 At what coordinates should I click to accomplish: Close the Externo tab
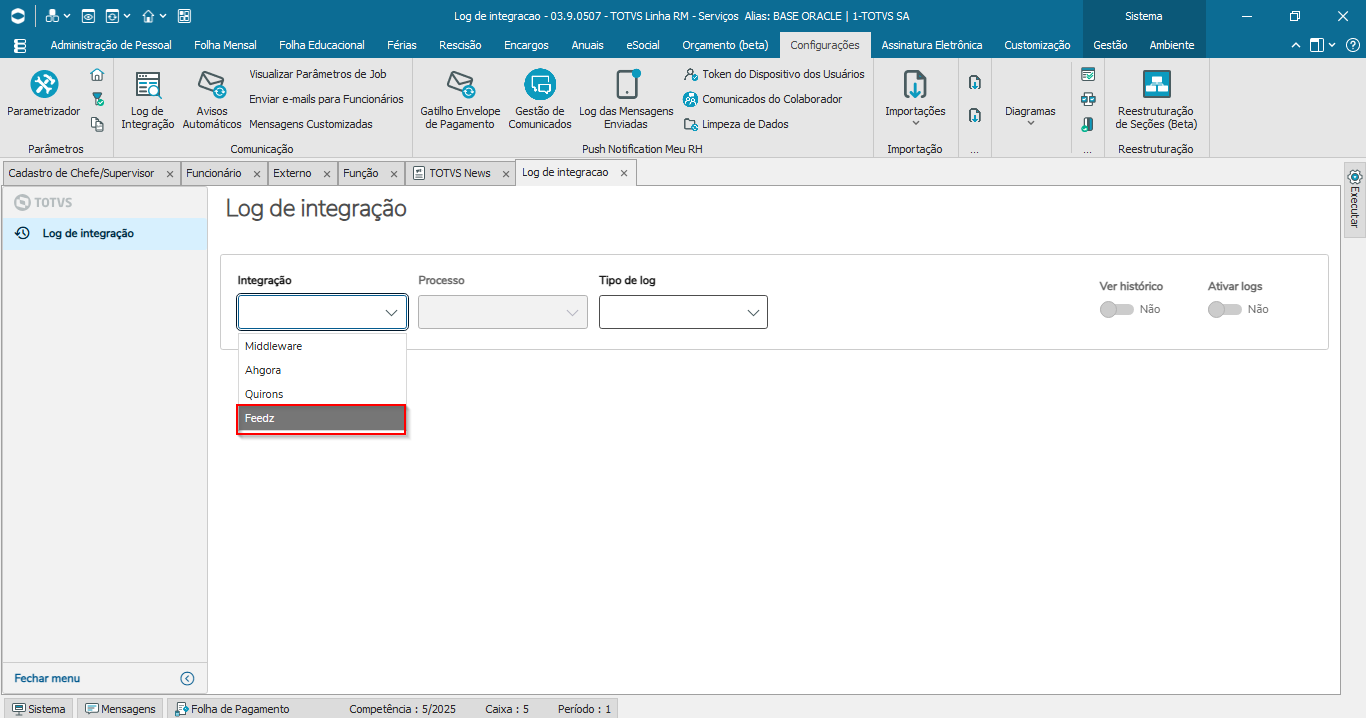point(326,173)
